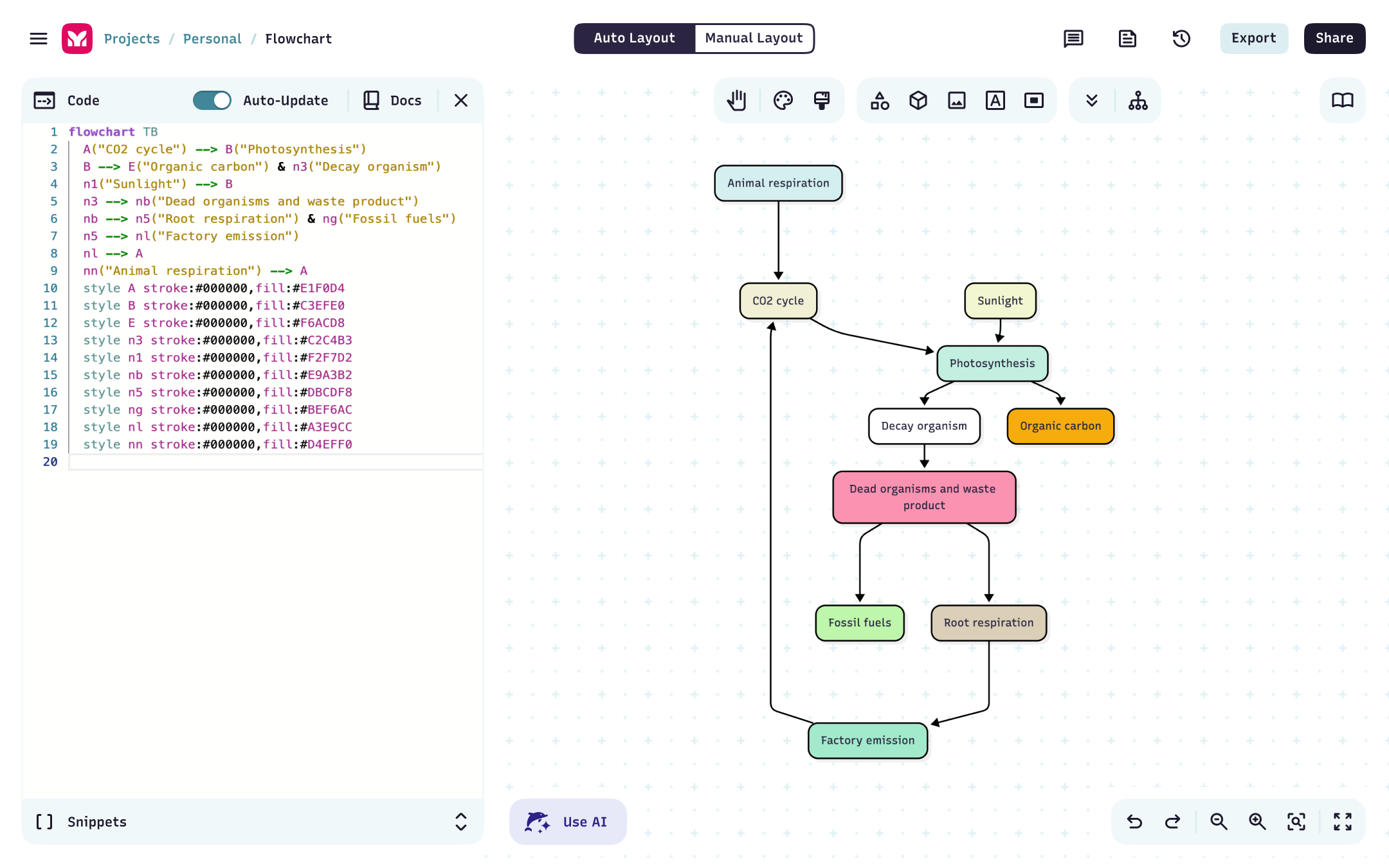Switch to Auto Layout mode
This screenshot has width=1389, height=868.
point(634,38)
